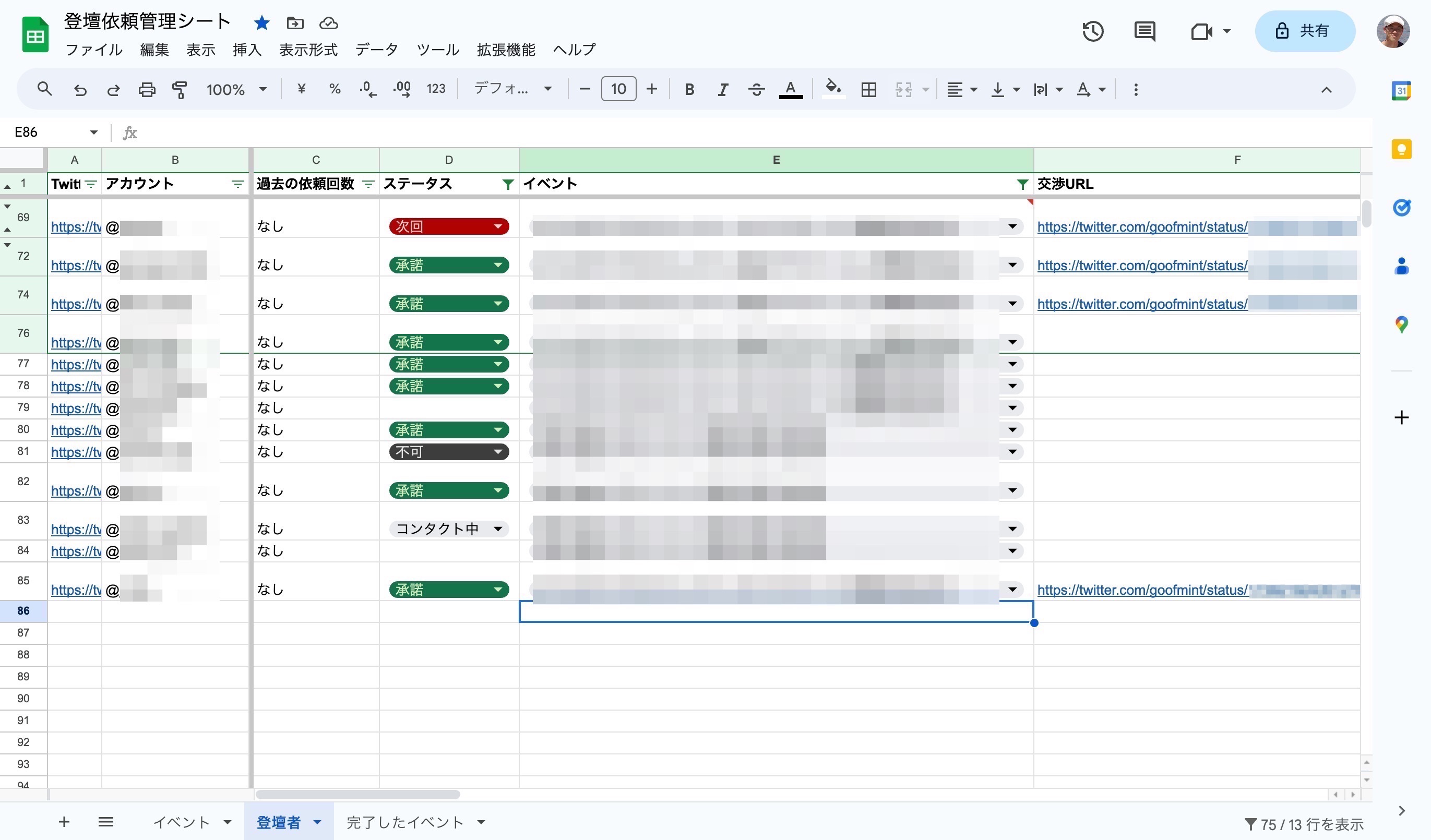
Task: Open the Google account avatar
Action: (x=1393, y=31)
